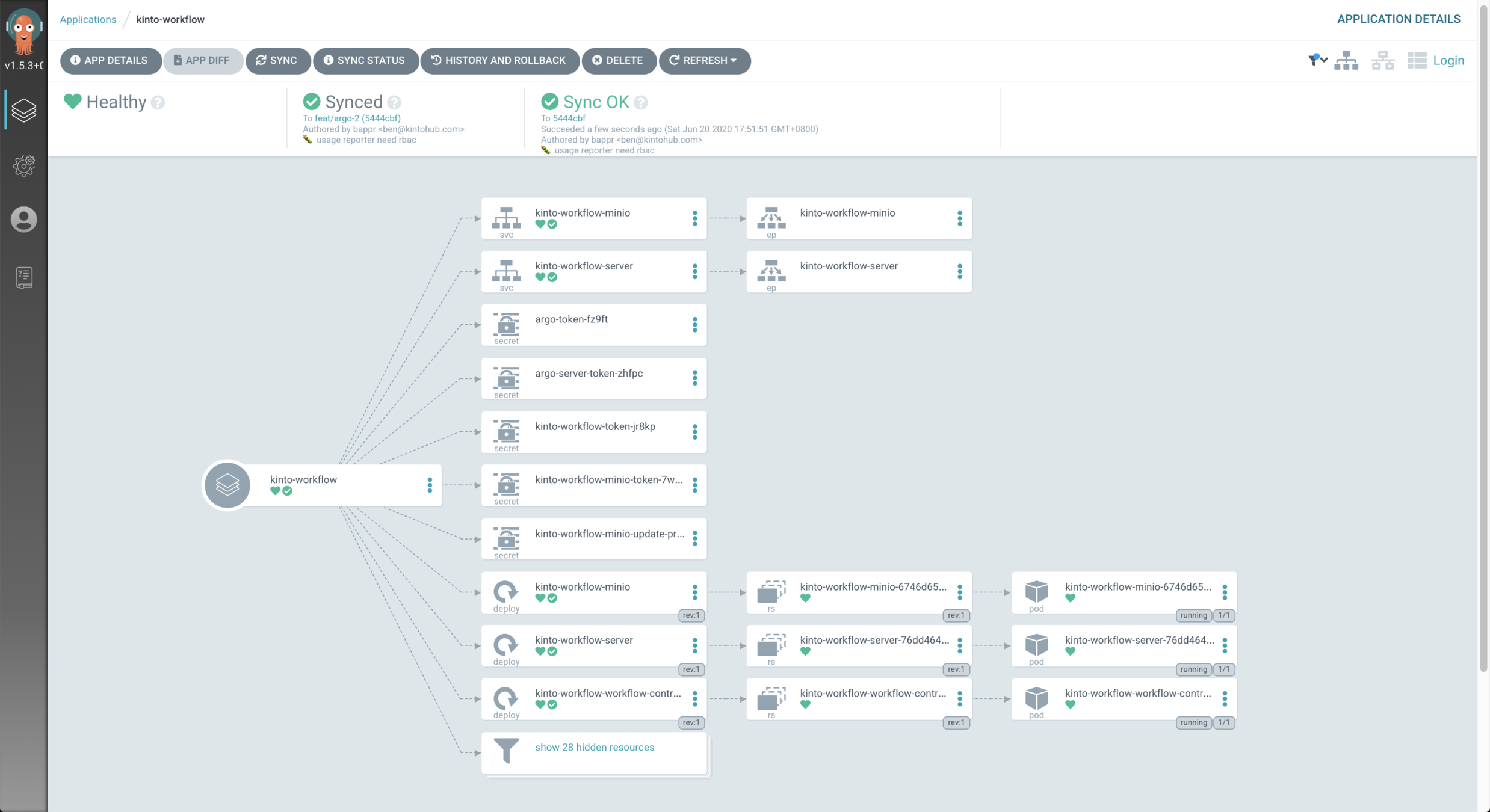The width and height of the screenshot is (1490, 812).
Task: Expand the REFRESH dropdown arrow
Action: click(x=734, y=60)
